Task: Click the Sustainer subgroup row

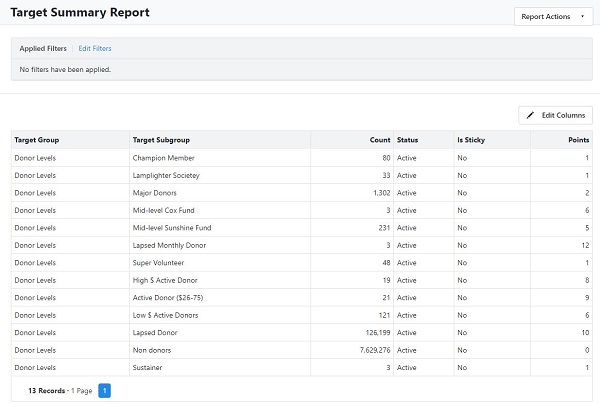Action: (x=302, y=368)
